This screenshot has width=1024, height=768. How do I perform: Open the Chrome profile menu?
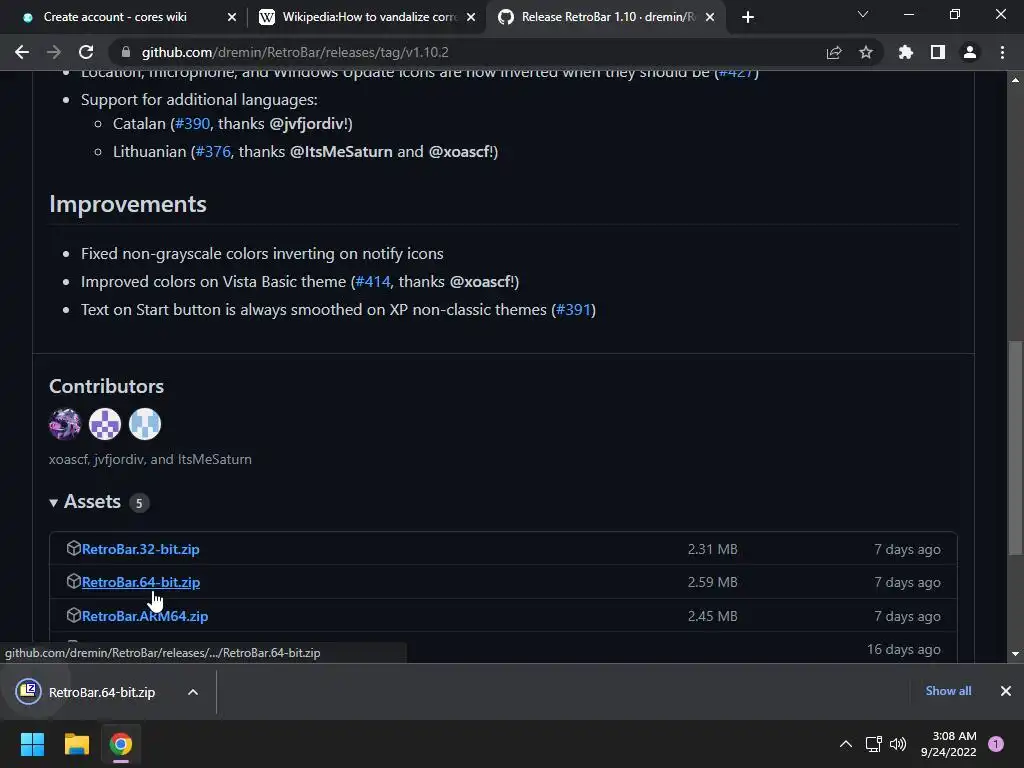tap(970, 52)
